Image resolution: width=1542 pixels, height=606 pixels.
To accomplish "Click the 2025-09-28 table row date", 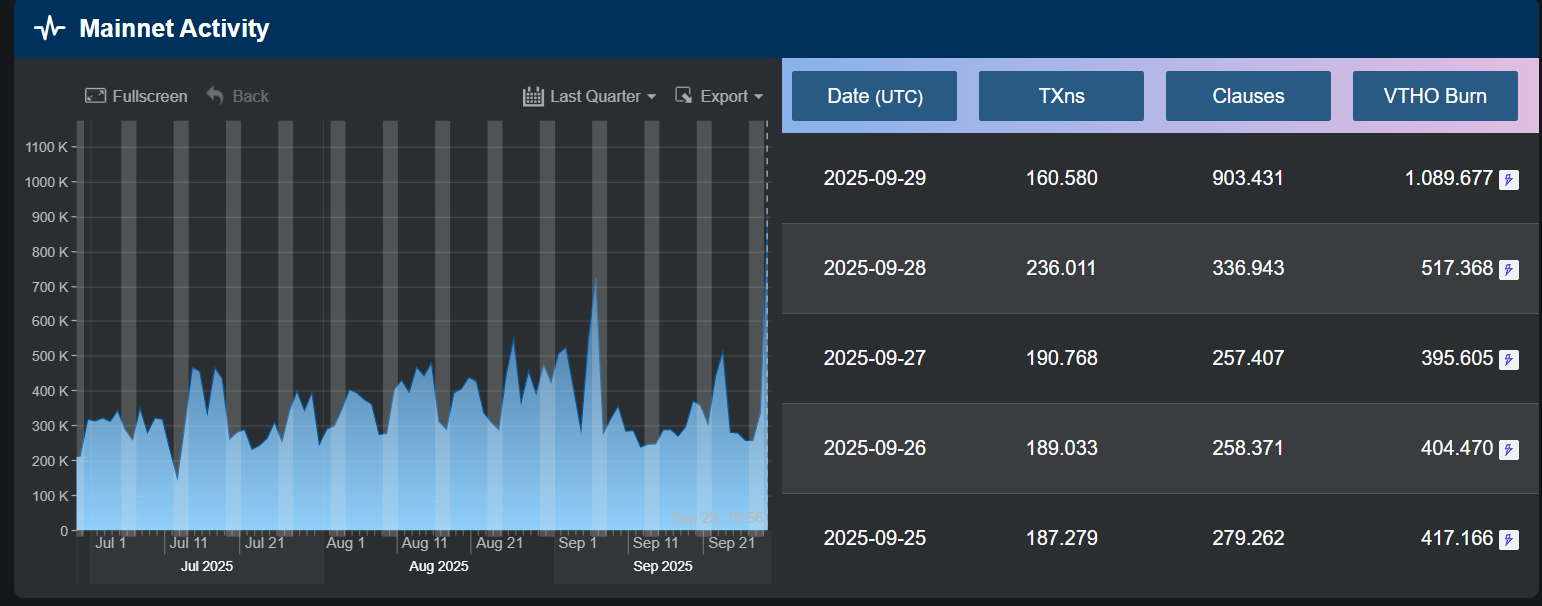I will (874, 268).
